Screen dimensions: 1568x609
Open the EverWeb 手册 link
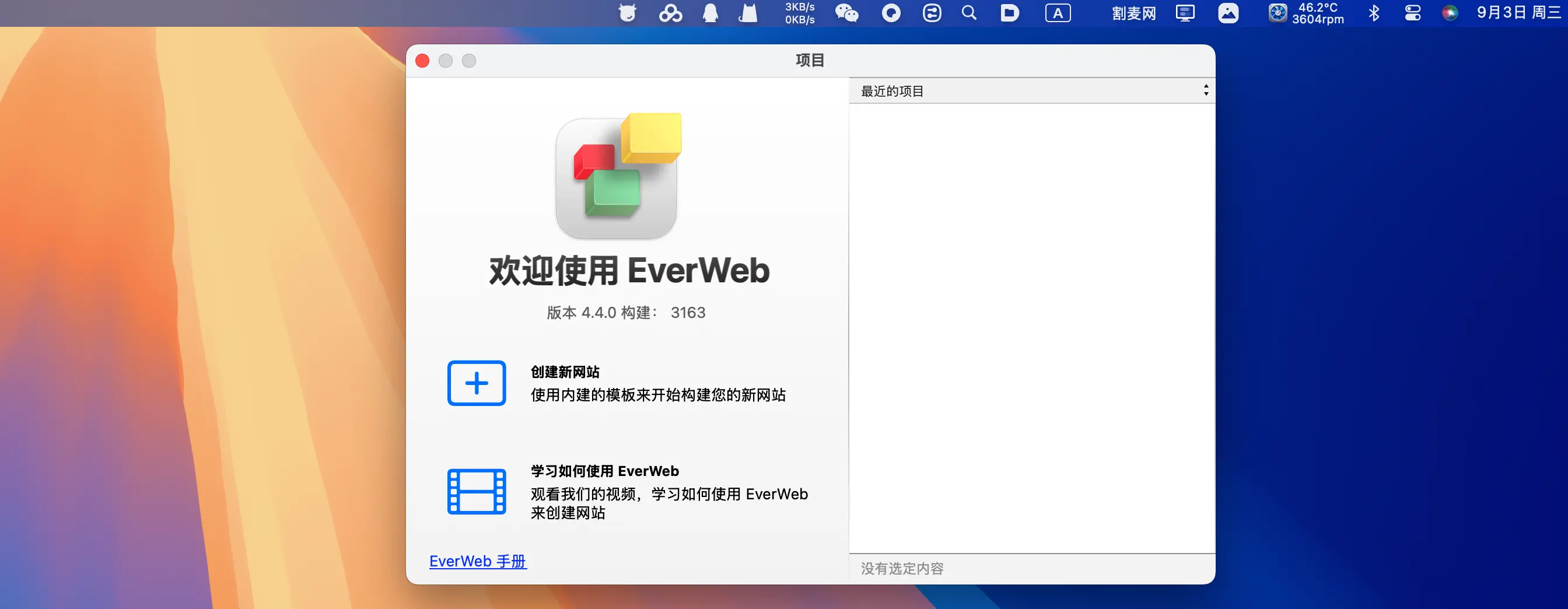tap(478, 561)
